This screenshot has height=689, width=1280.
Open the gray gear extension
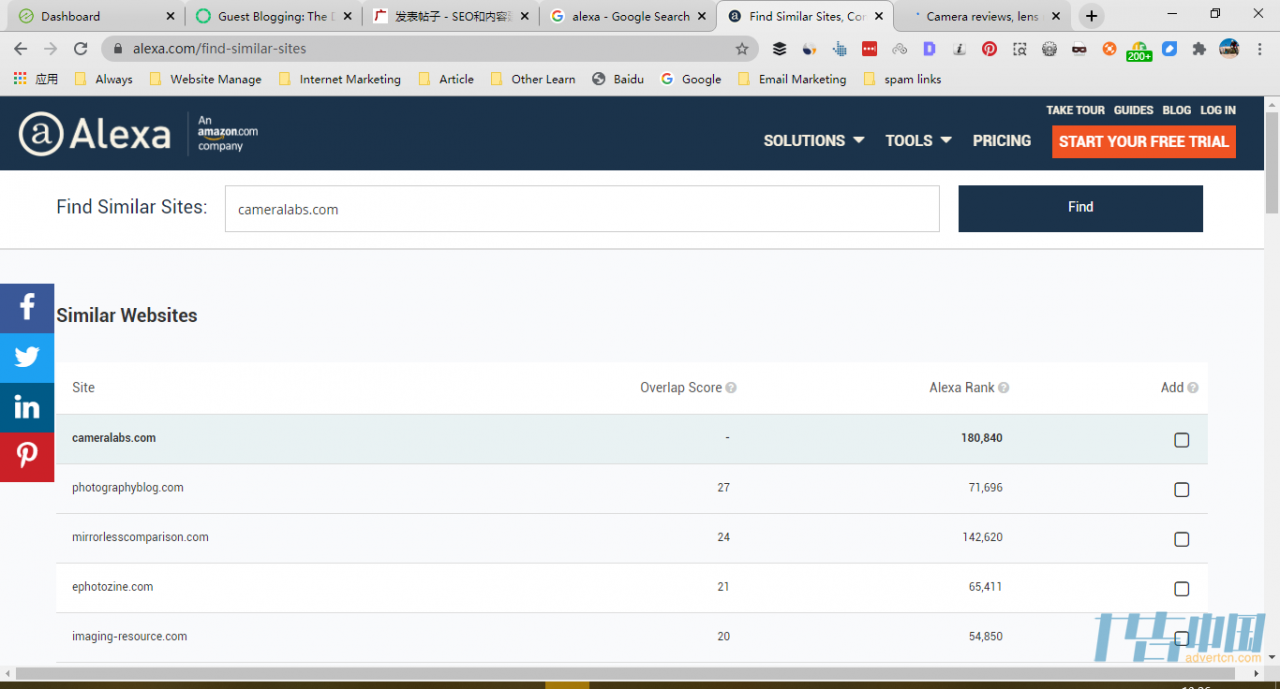point(1049,48)
